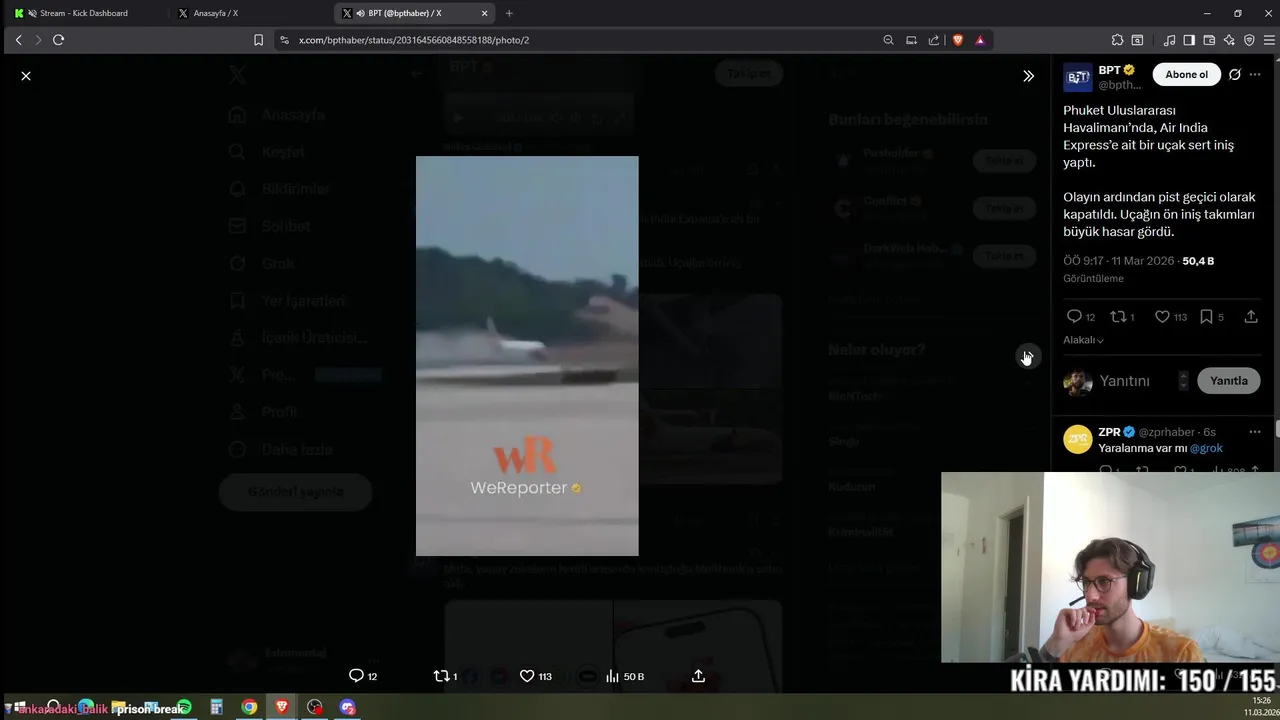Click the share page icon in address bar
1280x720 pixels.
[934, 40]
